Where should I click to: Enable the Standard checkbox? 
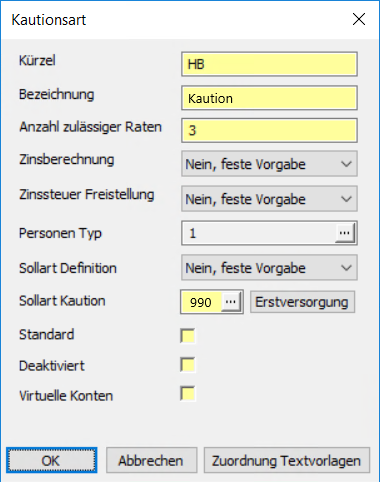(x=188, y=335)
